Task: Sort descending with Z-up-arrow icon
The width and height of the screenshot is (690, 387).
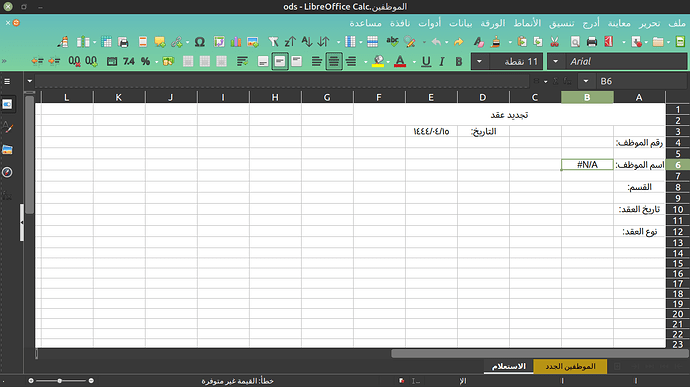Action: [290, 42]
